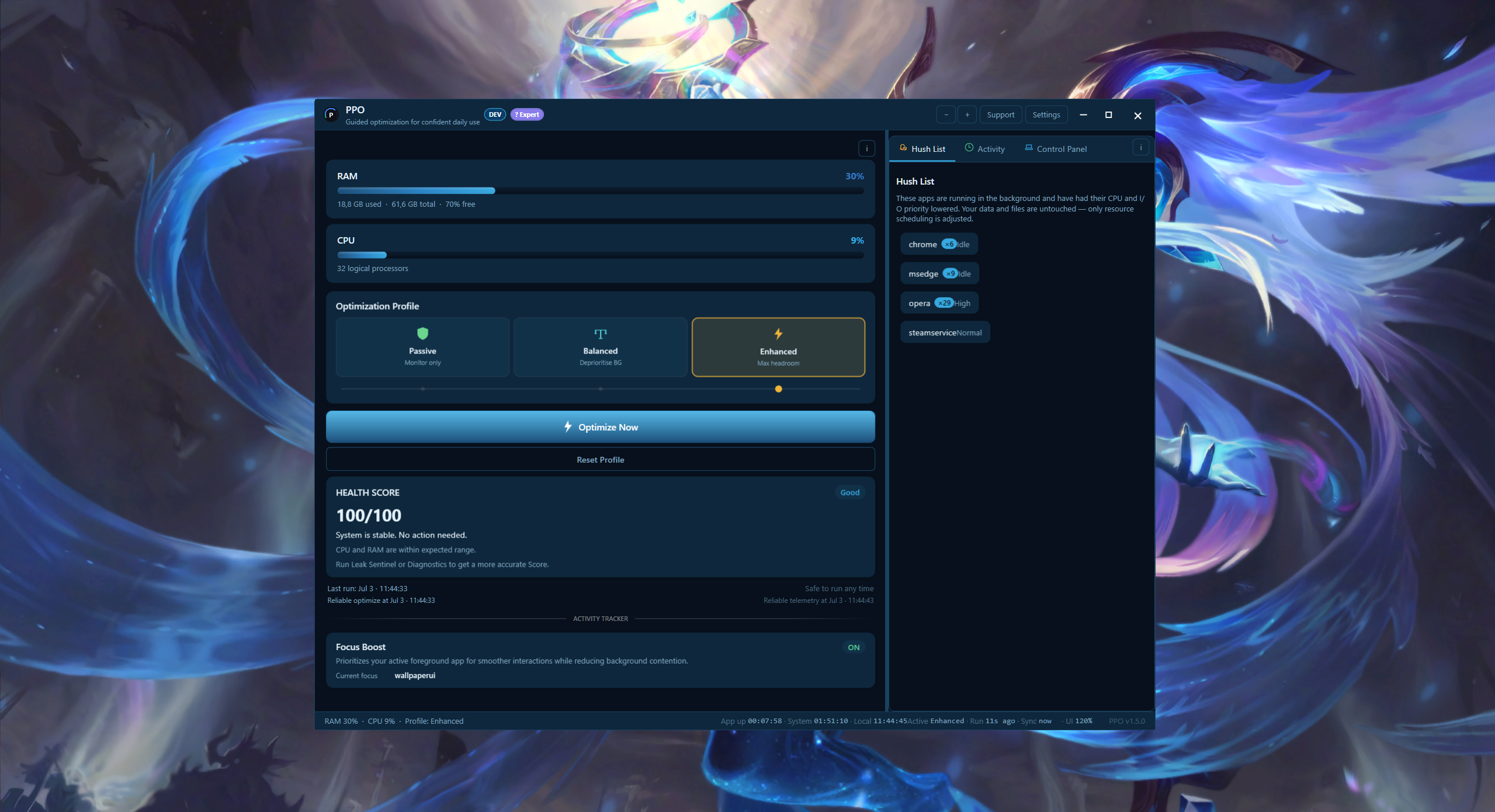Viewport: 1495px width, 812px height.
Task: Toggle the purple Expert mode badge
Action: click(527, 114)
